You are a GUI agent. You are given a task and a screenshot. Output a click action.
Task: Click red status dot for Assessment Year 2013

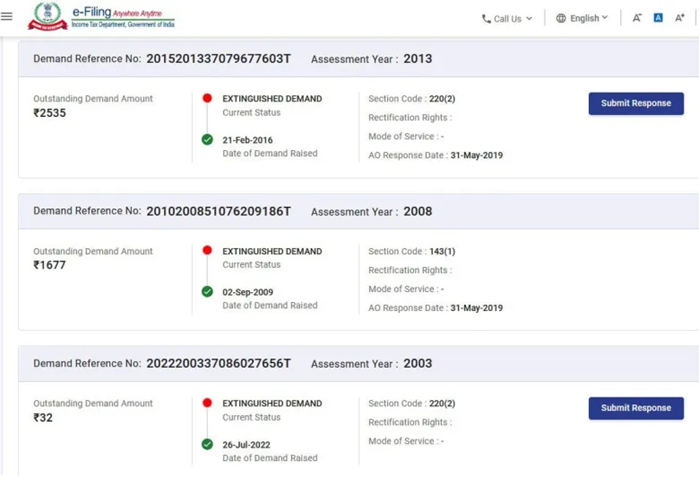(207, 99)
